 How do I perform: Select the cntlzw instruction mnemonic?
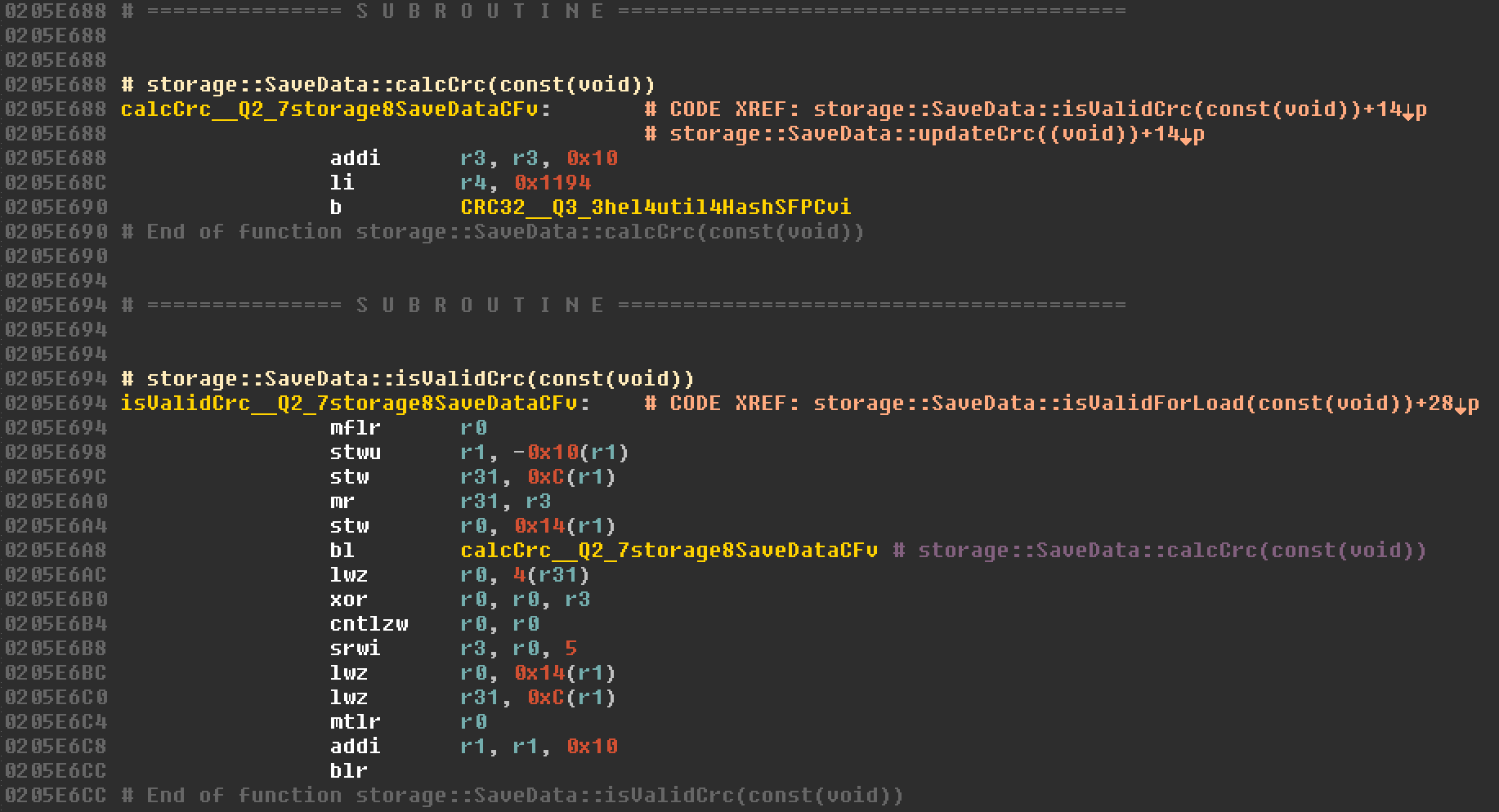(x=369, y=624)
